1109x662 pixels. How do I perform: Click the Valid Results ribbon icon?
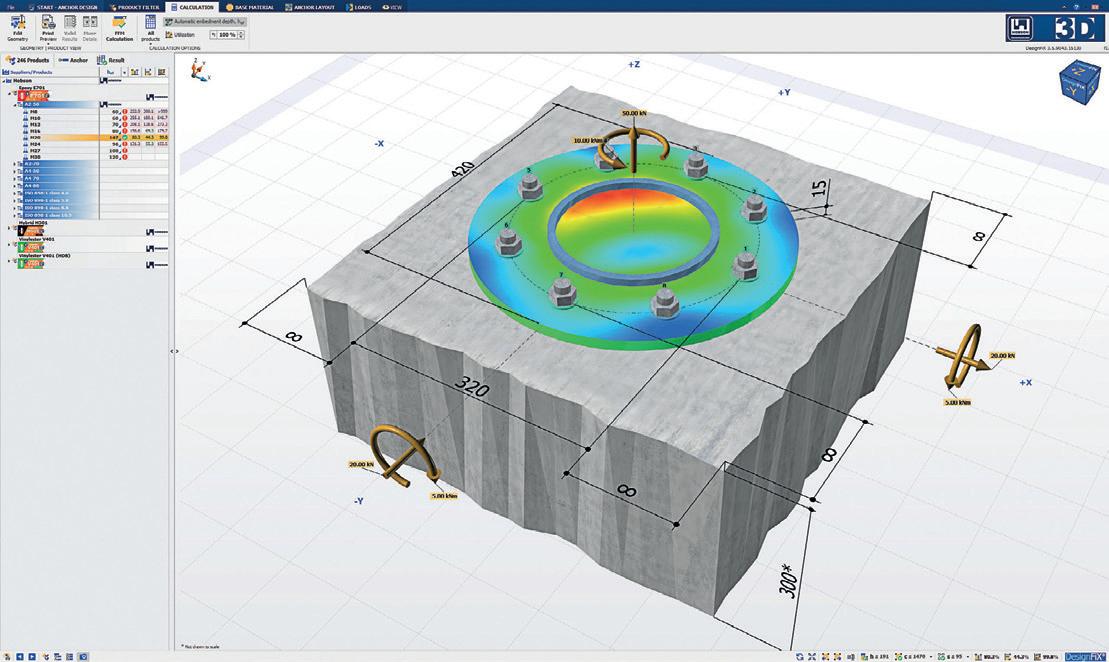[x=69, y=28]
